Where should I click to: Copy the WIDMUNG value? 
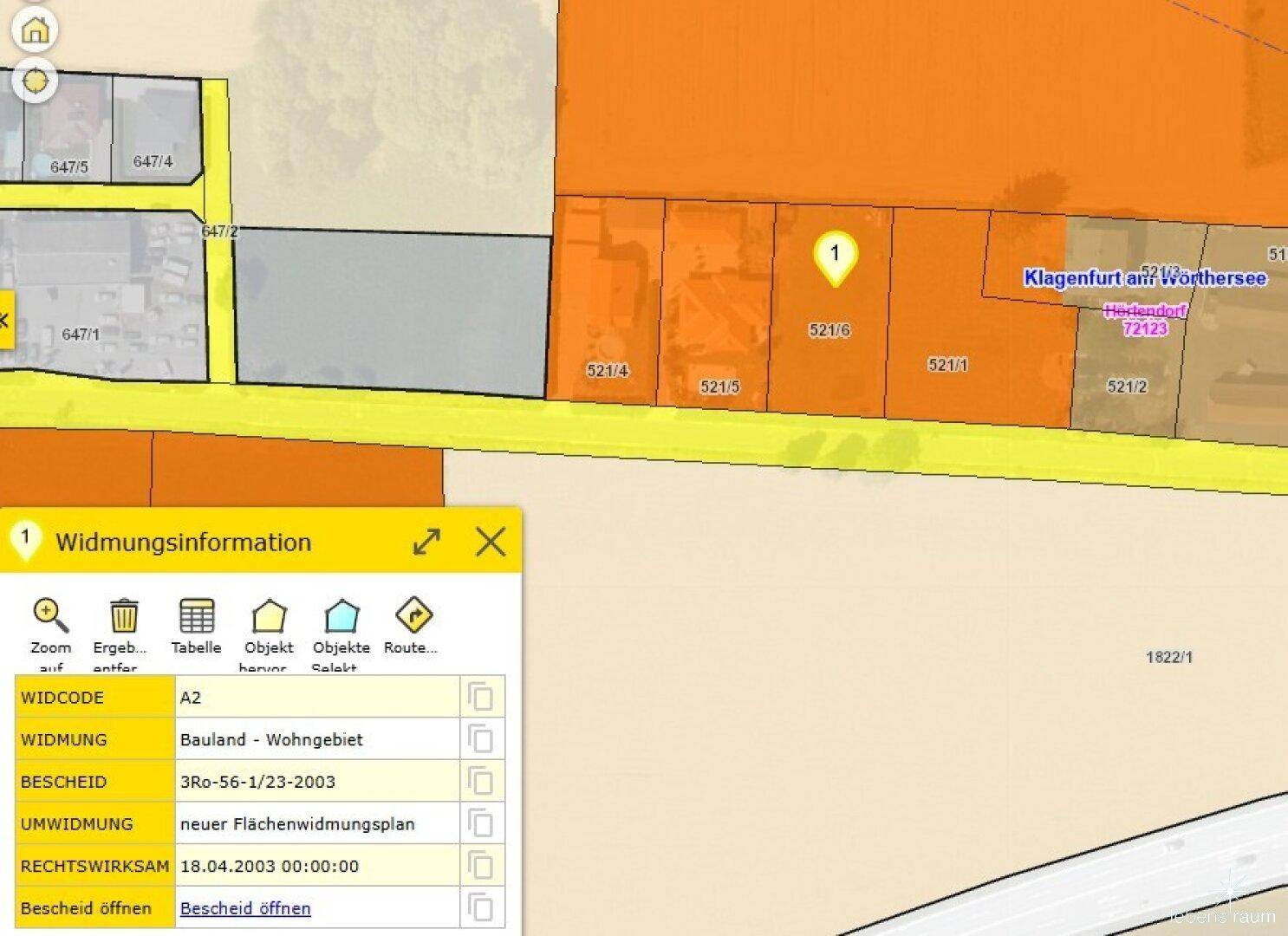tap(480, 739)
